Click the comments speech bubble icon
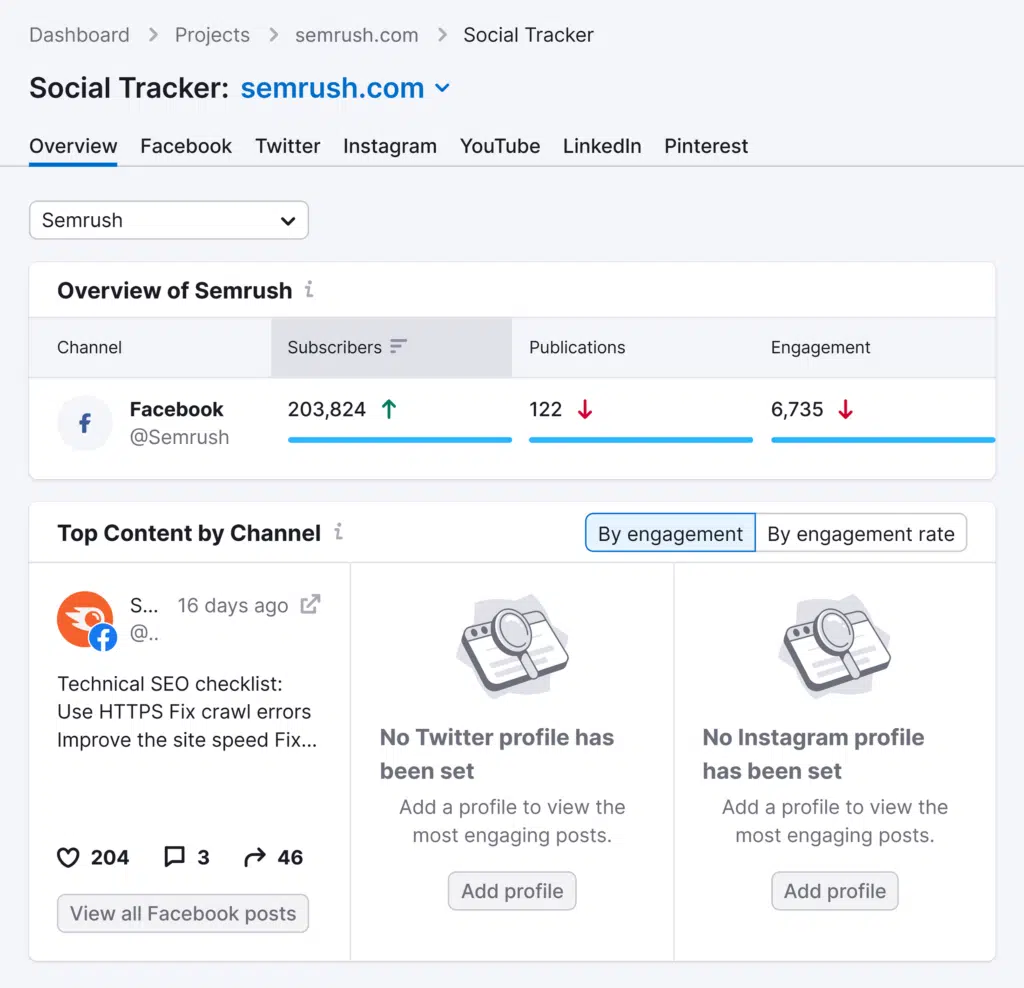Image resolution: width=1024 pixels, height=988 pixels. pos(175,857)
